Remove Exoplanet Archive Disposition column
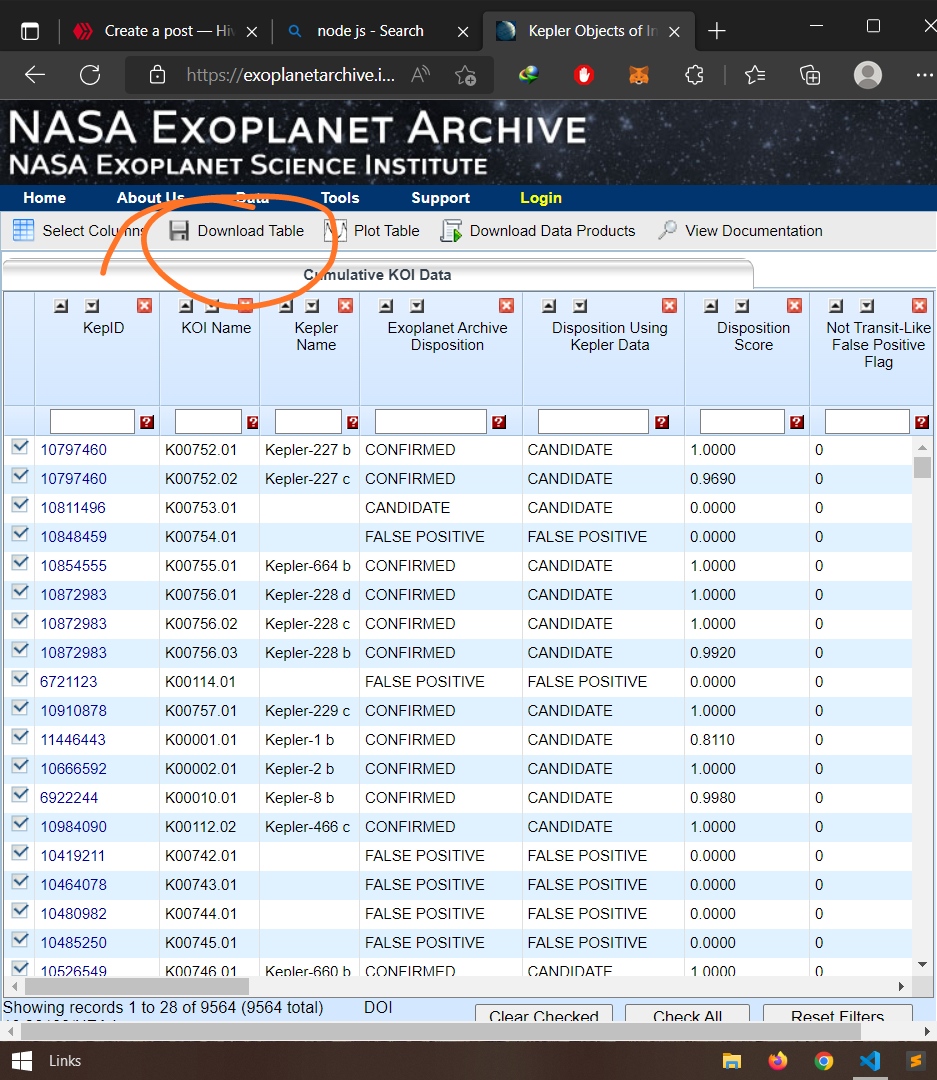 tap(506, 306)
